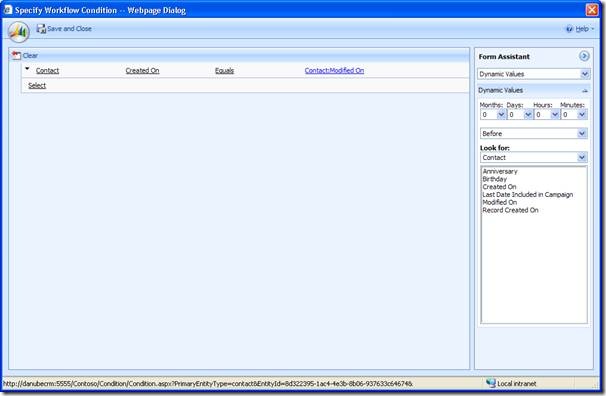Click the Clear button label
Image resolution: width=606 pixels, height=396 pixels.
30,56
